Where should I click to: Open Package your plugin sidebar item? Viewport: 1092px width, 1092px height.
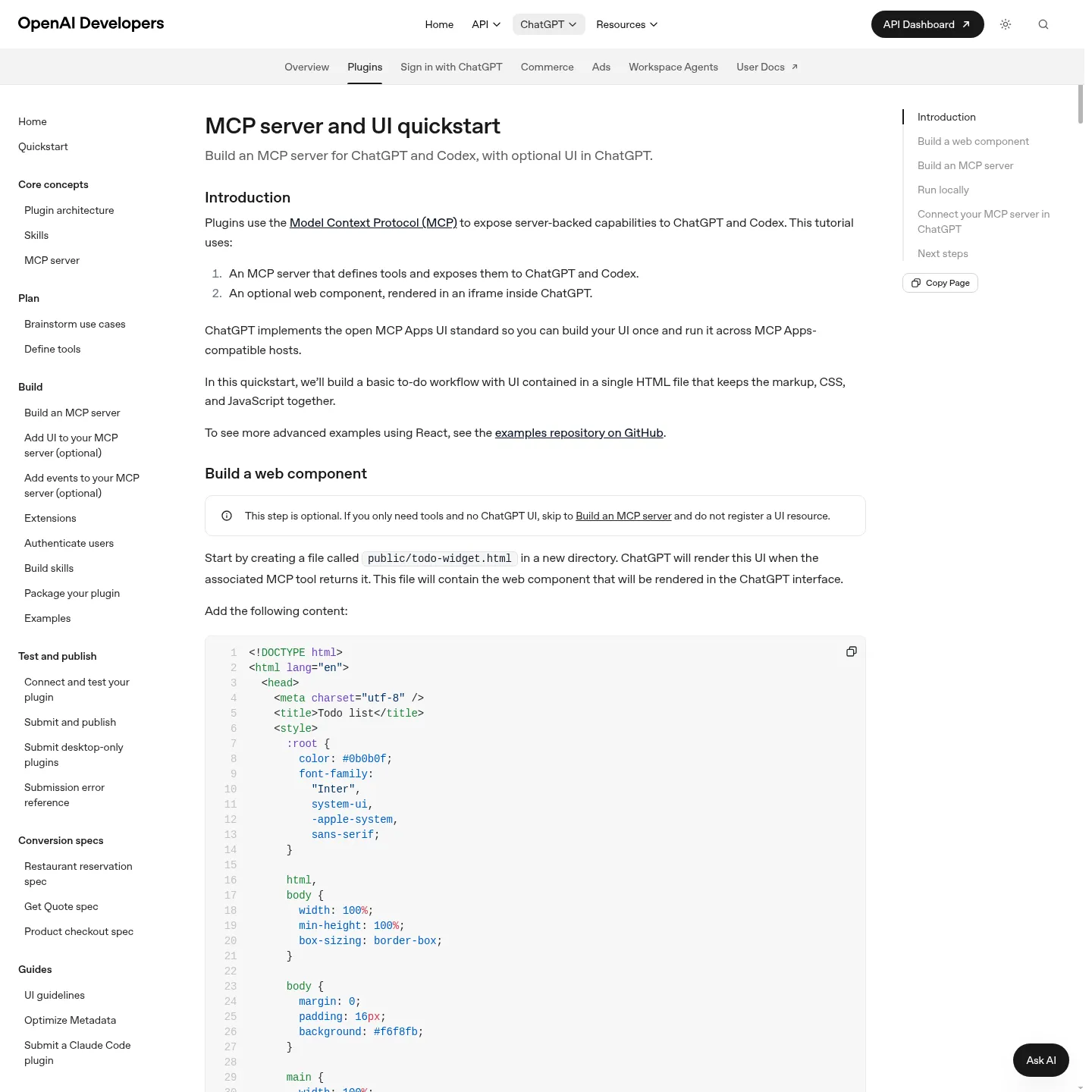tap(72, 593)
